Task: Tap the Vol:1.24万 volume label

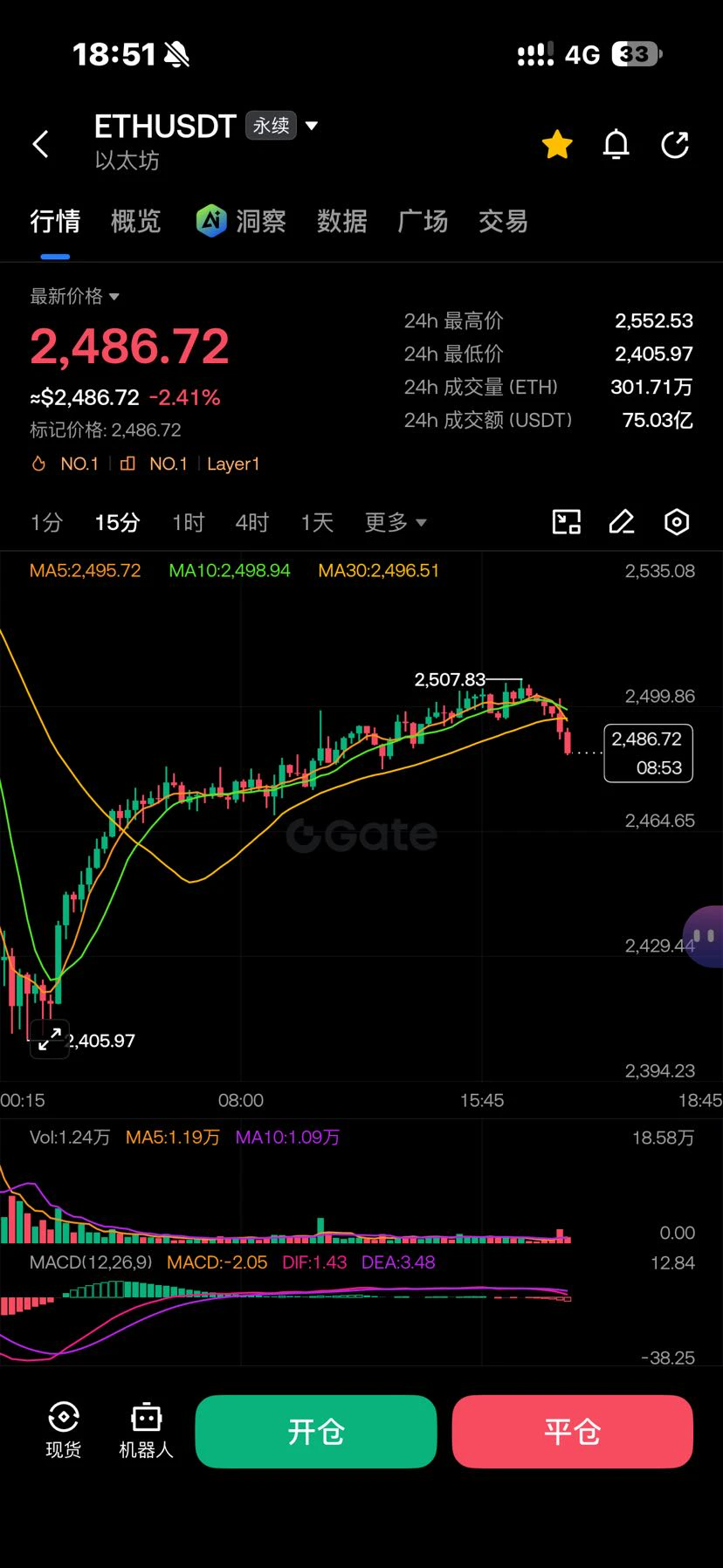Action: (70, 1138)
